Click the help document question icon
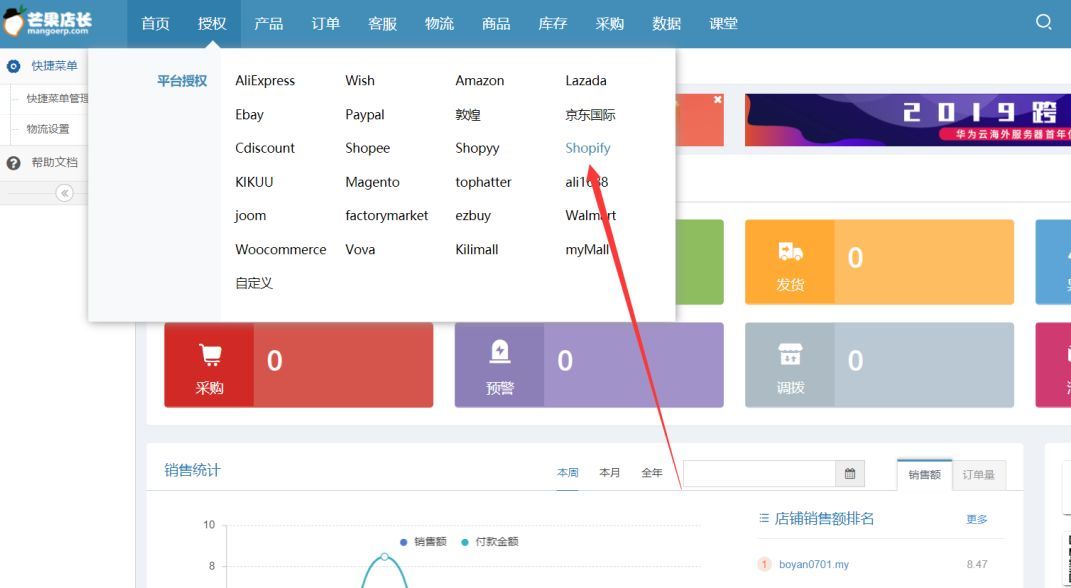The image size is (1071, 588). (13, 163)
